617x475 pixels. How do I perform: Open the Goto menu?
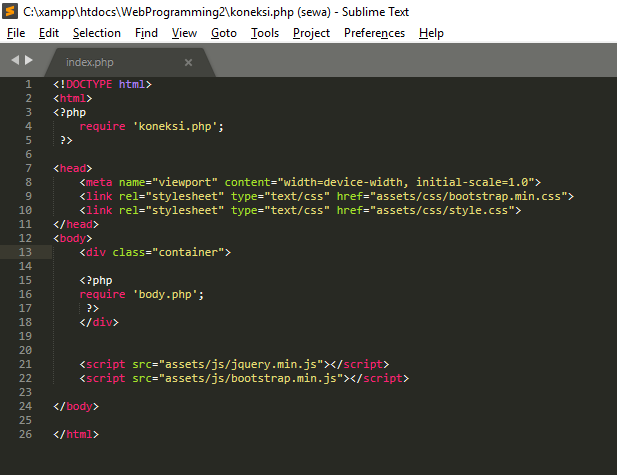(224, 33)
